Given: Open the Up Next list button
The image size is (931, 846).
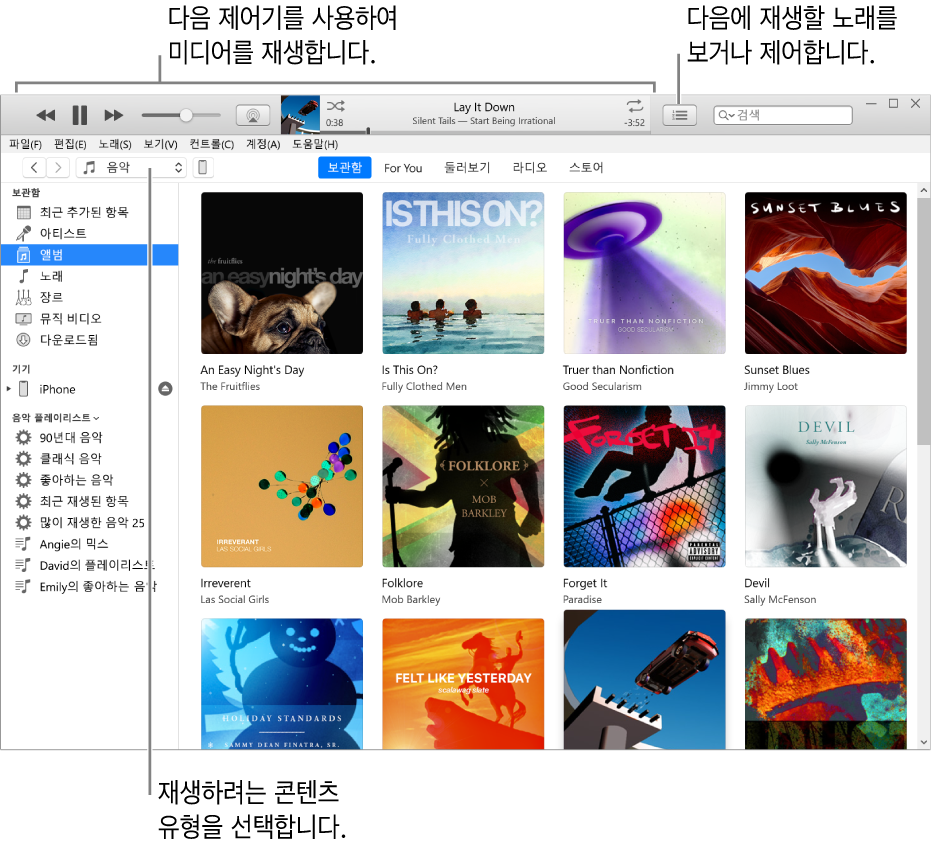Looking at the screenshot, I should click(x=680, y=115).
